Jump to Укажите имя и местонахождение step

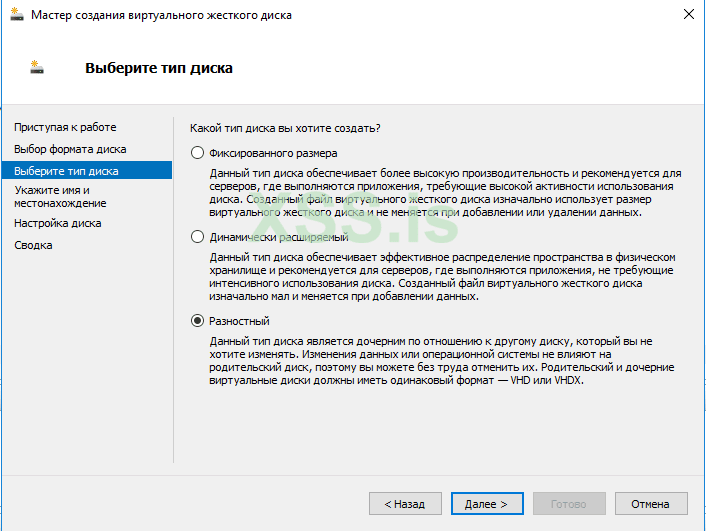(60, 196)
